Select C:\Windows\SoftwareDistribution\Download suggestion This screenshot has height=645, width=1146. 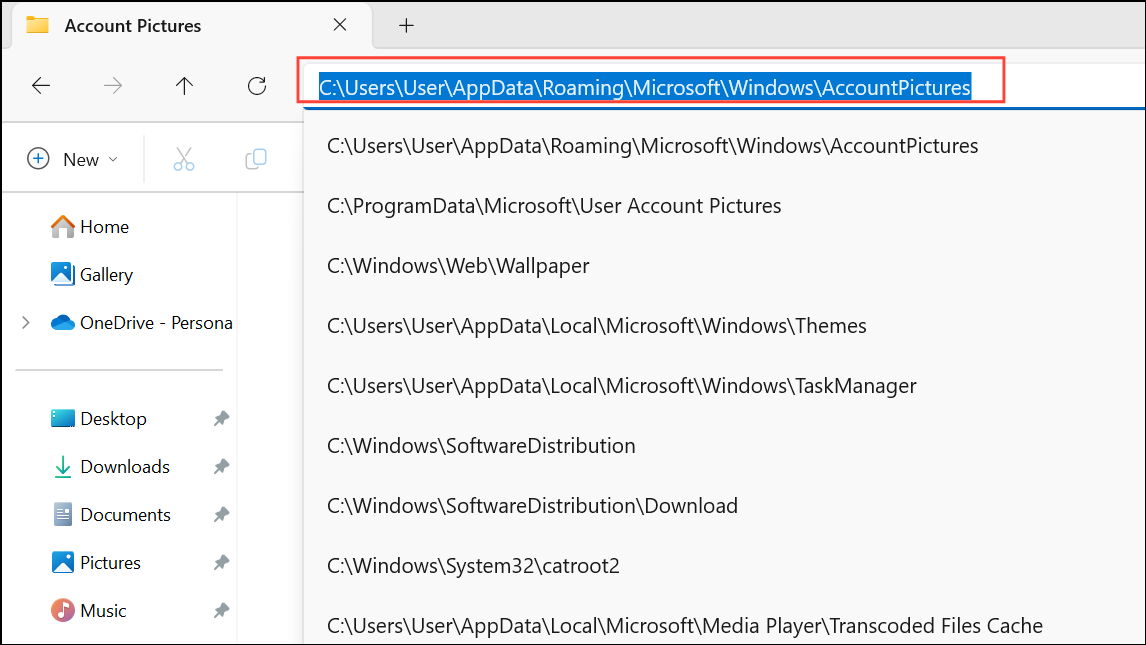[x=532, y=505]
